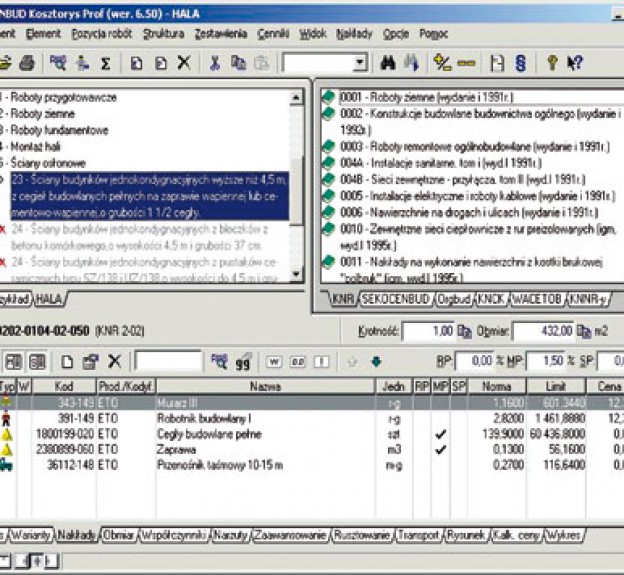This screenshot has height=575, width=624.
Task: Switch to the Narzuty bottom tab
Action: coord(230,535)
